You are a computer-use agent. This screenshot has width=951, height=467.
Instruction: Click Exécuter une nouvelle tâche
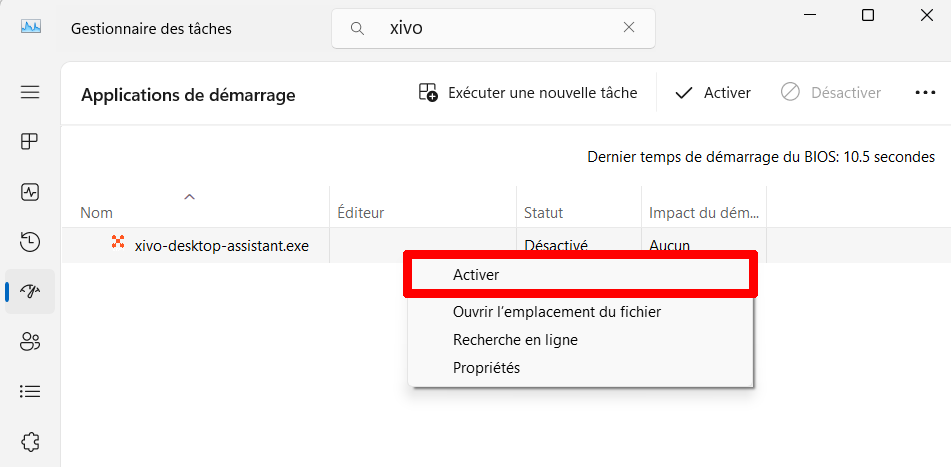point(528,93)
